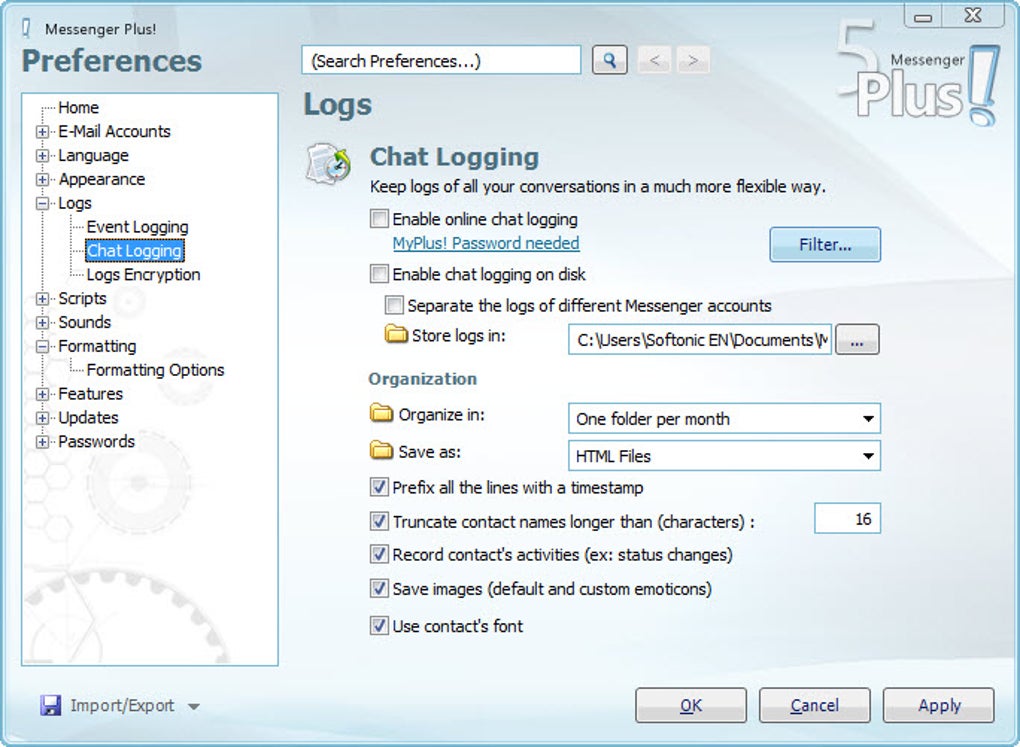Uncheck Record contact's activities option
1020x747 pixels.
tap(379, 554)
